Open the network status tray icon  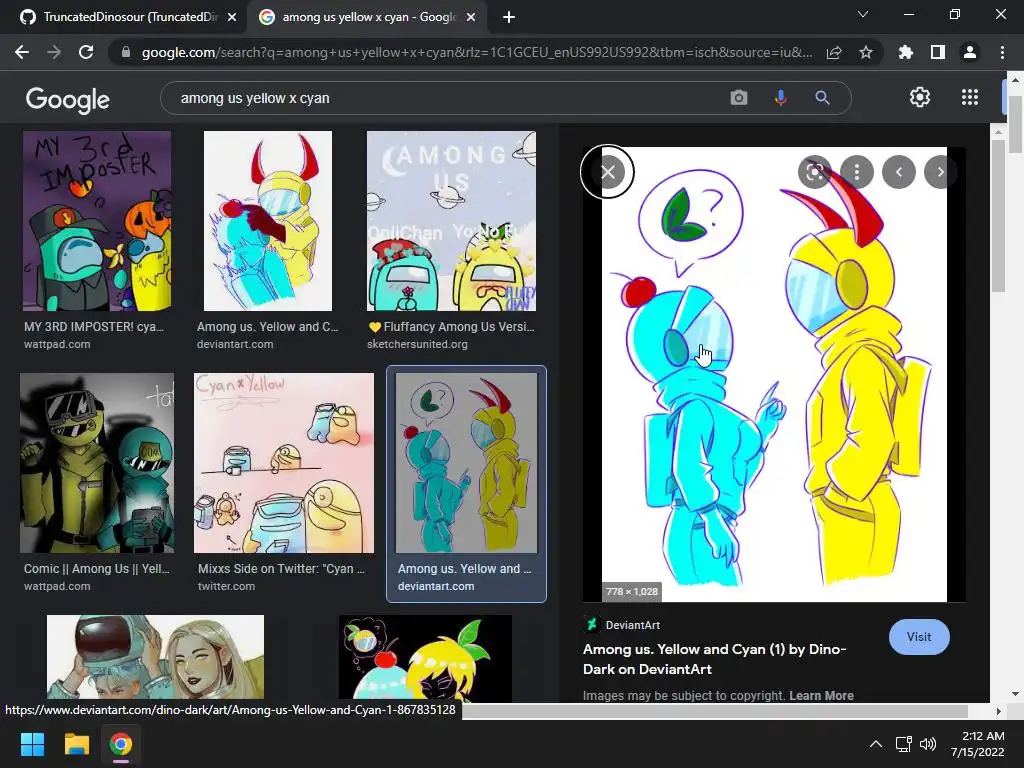[904, 744]
